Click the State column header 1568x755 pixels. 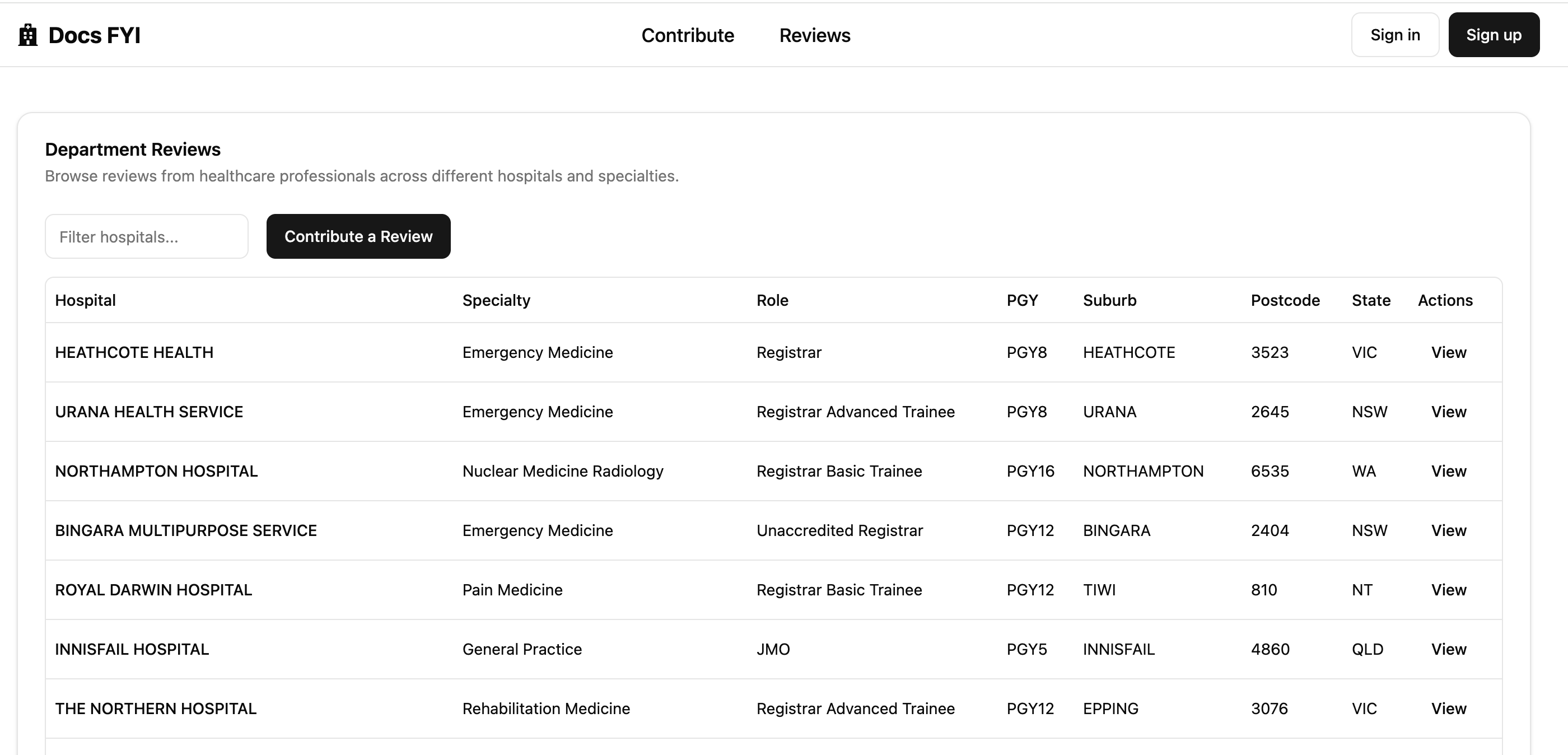click(x=1371, y=300)
